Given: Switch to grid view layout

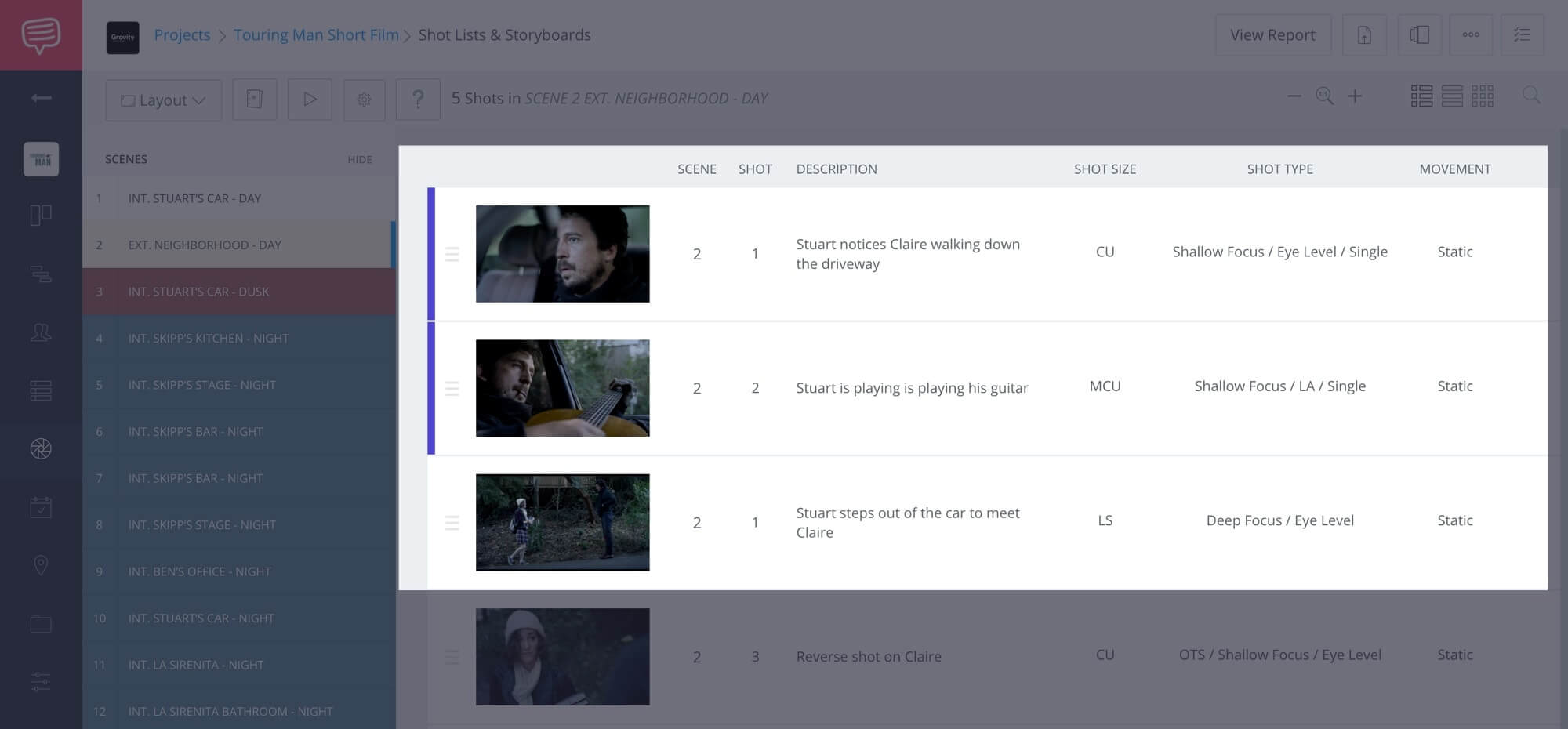Looking at the screenshot, I should coord(1483,96).
